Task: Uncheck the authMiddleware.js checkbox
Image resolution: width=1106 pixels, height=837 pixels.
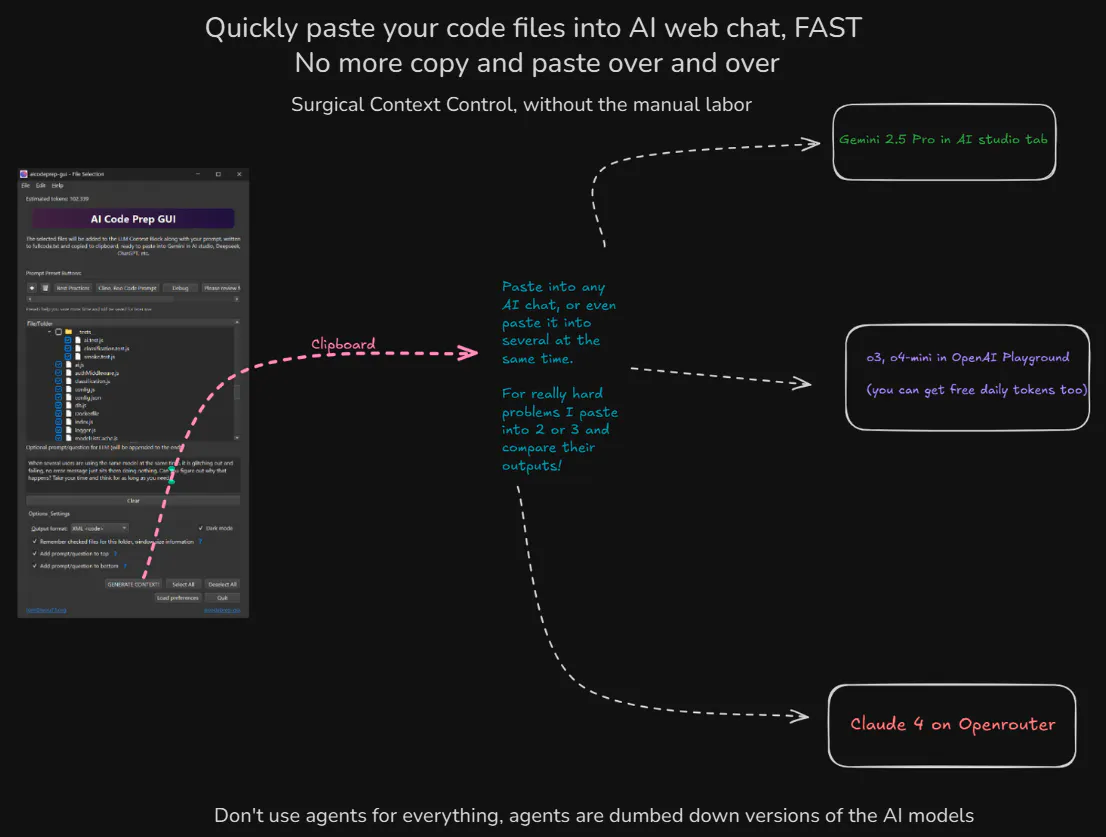Action: coord(59,373)
